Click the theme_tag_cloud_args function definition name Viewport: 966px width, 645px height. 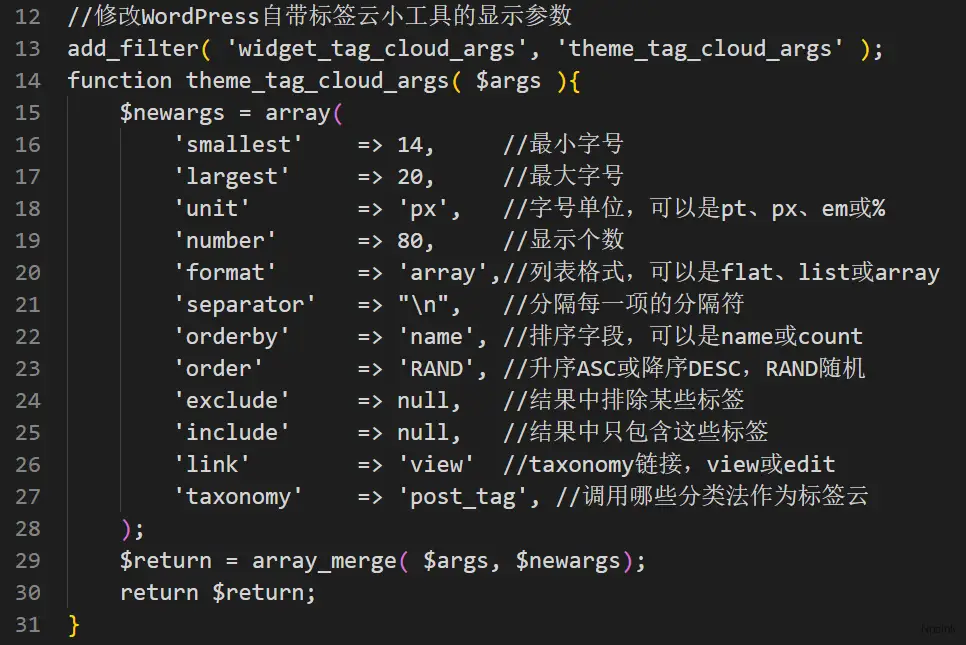point(317,81)
